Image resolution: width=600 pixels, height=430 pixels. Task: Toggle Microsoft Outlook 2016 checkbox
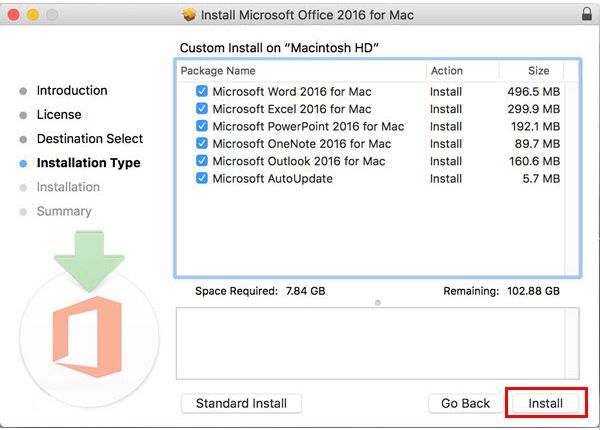click(x=202, y=161)
